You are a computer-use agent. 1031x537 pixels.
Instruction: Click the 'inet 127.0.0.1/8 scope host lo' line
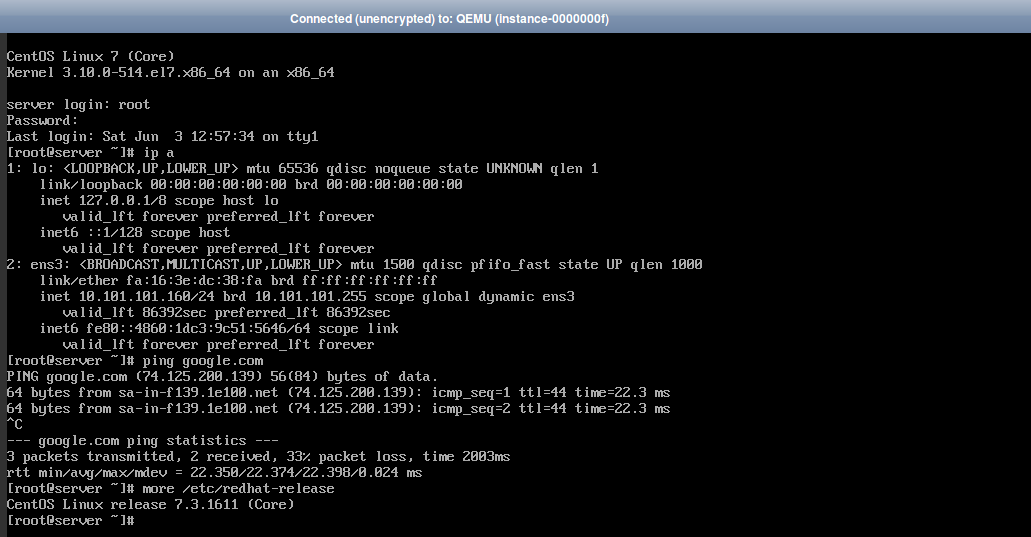pos(159,200)
